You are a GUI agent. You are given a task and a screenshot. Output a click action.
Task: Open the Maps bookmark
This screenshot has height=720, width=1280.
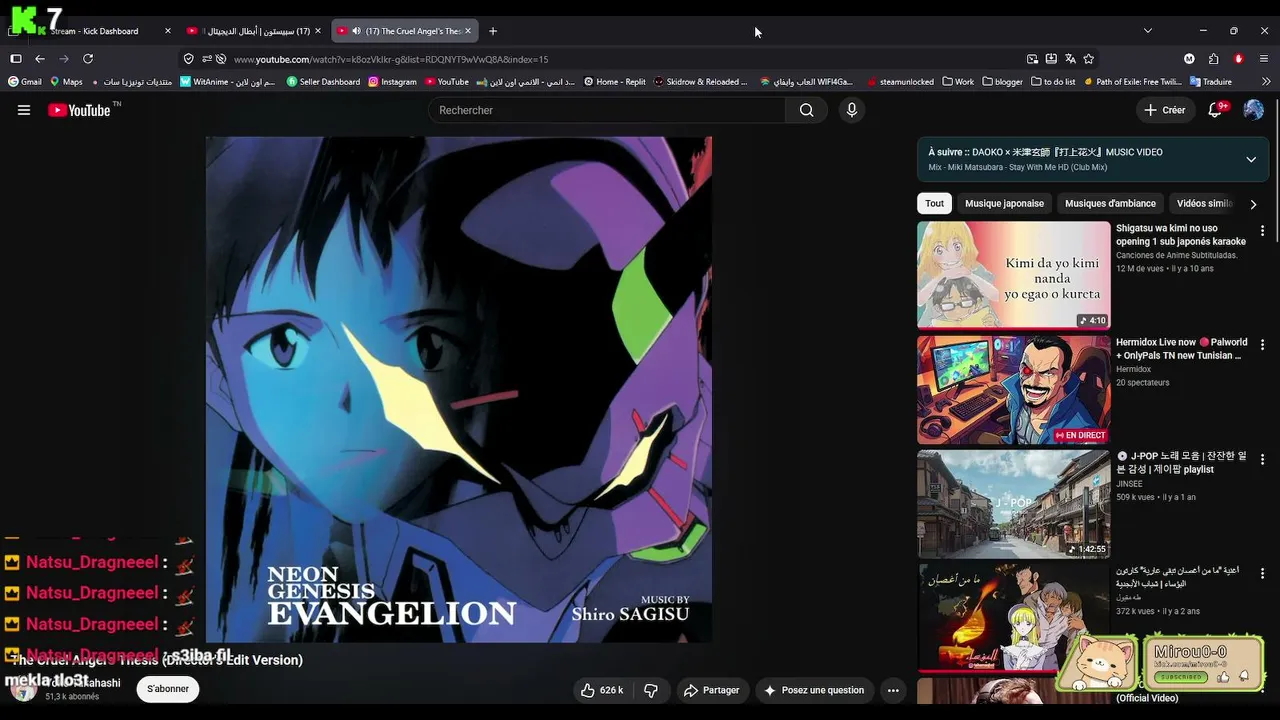click(66, 82)
